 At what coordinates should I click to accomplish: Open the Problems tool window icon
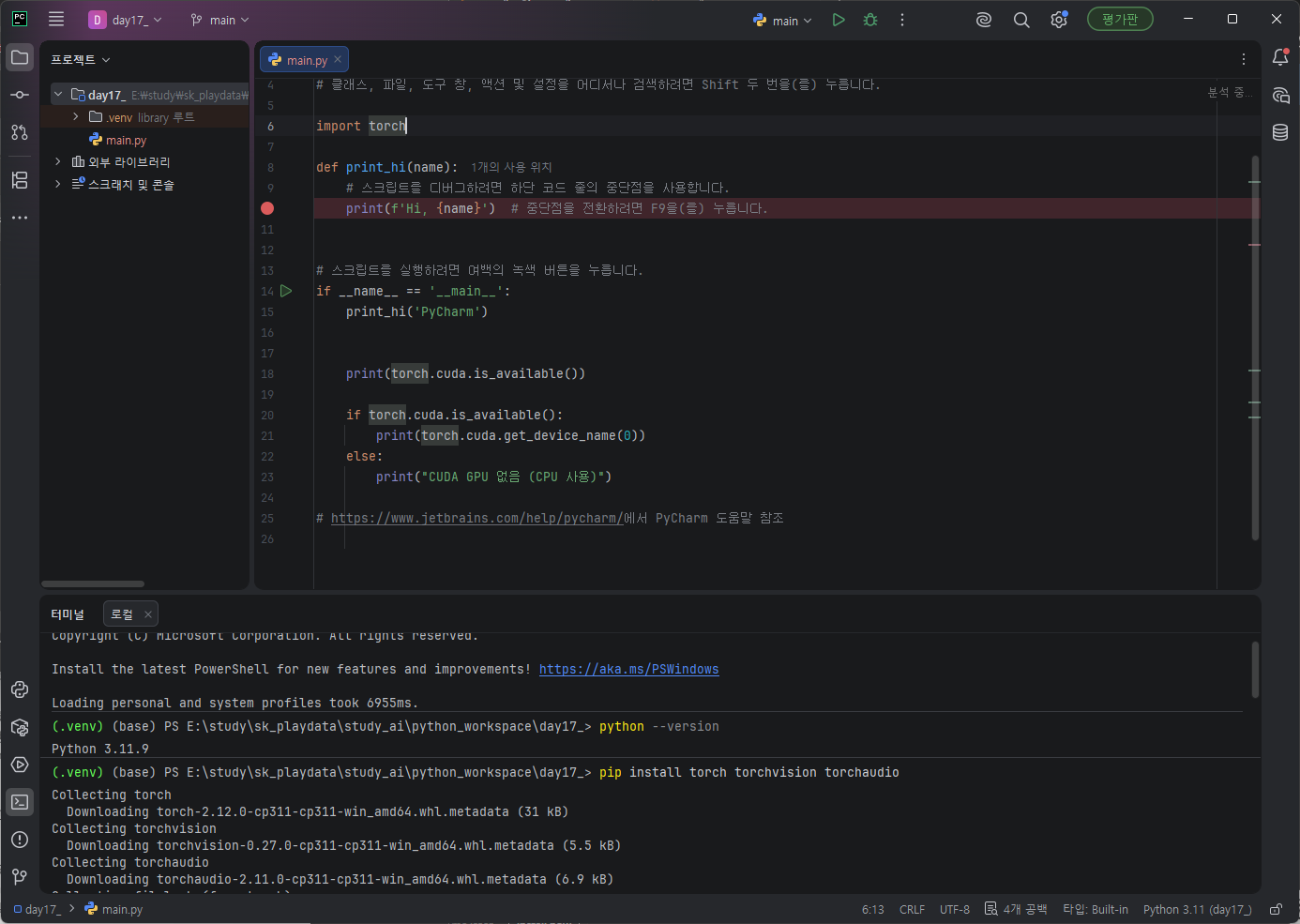tap(20, 840)
